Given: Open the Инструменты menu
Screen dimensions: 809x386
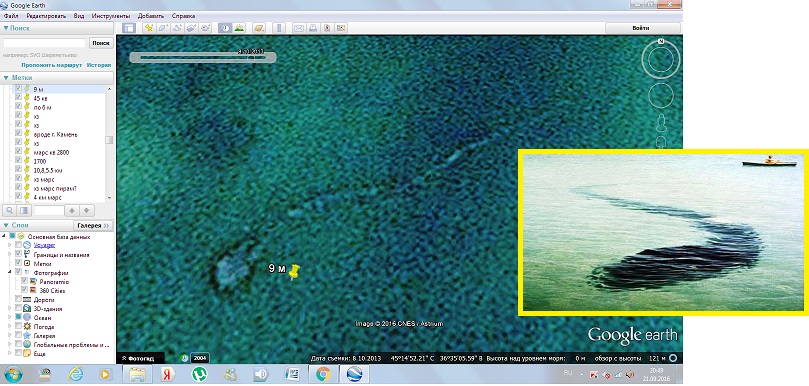Looking at the screenshot, I should point(110,16).
